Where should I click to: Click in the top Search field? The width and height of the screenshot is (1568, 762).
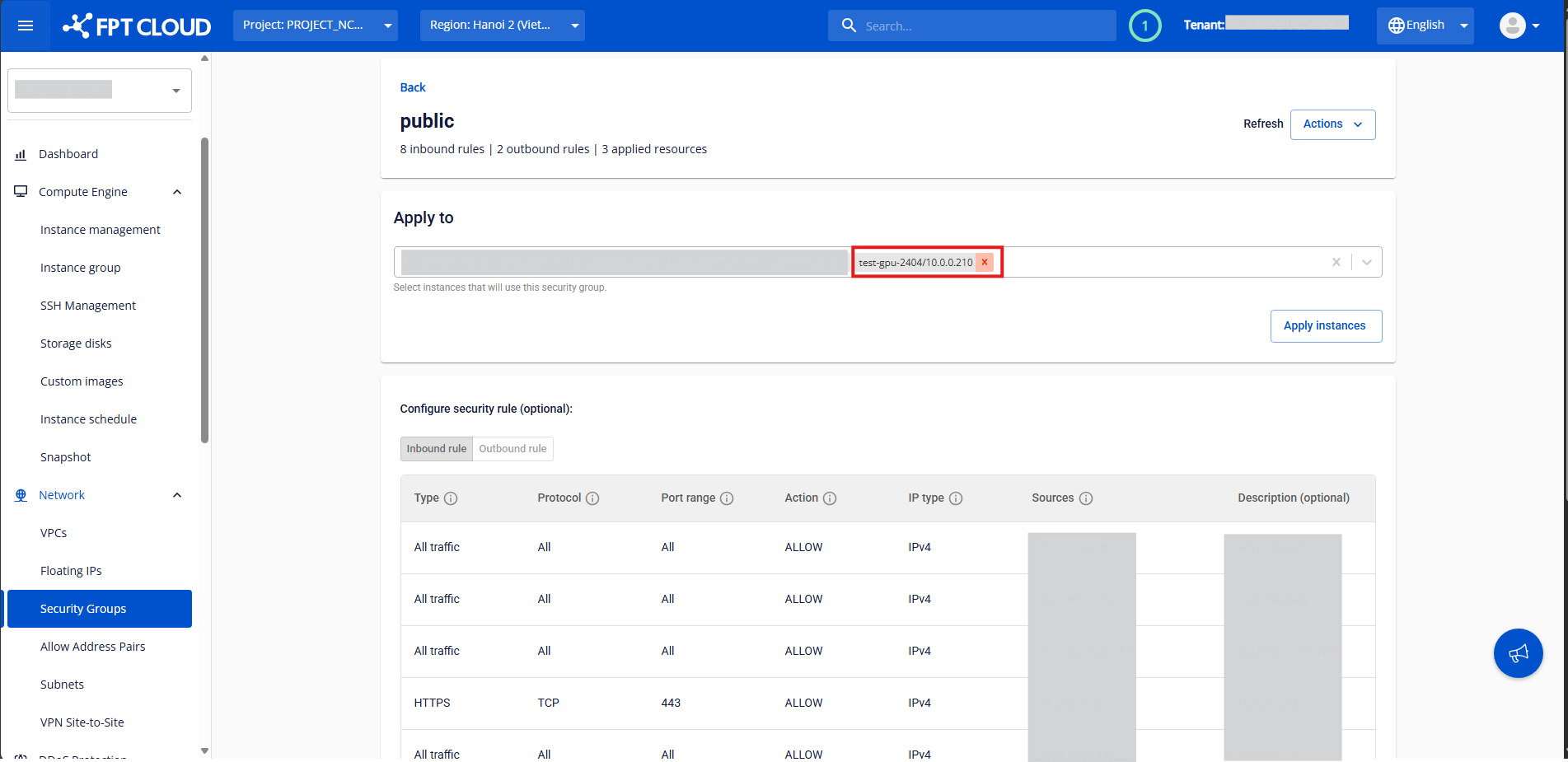point(981,26)
